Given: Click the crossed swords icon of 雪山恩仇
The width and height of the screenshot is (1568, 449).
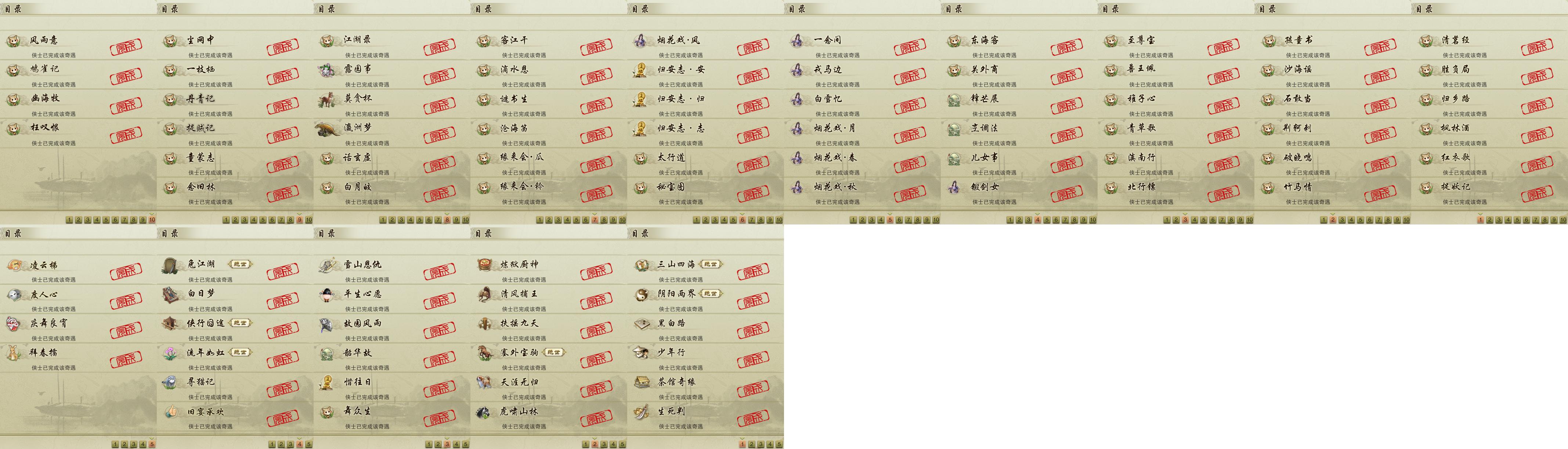Looking at the screenshot, I should coord(328,264).
